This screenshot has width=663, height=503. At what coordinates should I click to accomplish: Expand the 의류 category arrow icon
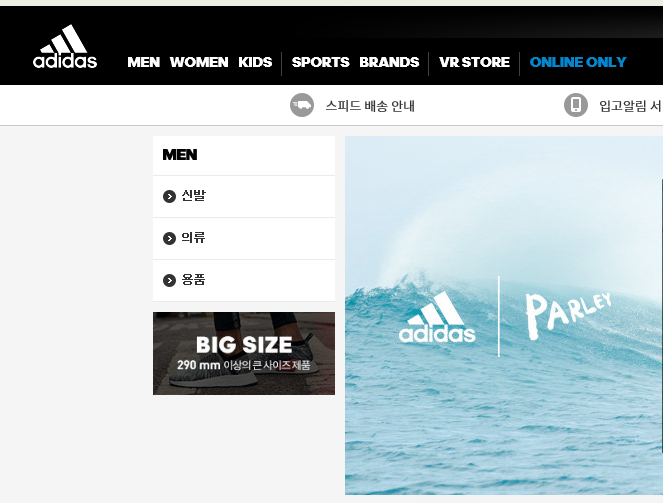click(x=170, y=238)
